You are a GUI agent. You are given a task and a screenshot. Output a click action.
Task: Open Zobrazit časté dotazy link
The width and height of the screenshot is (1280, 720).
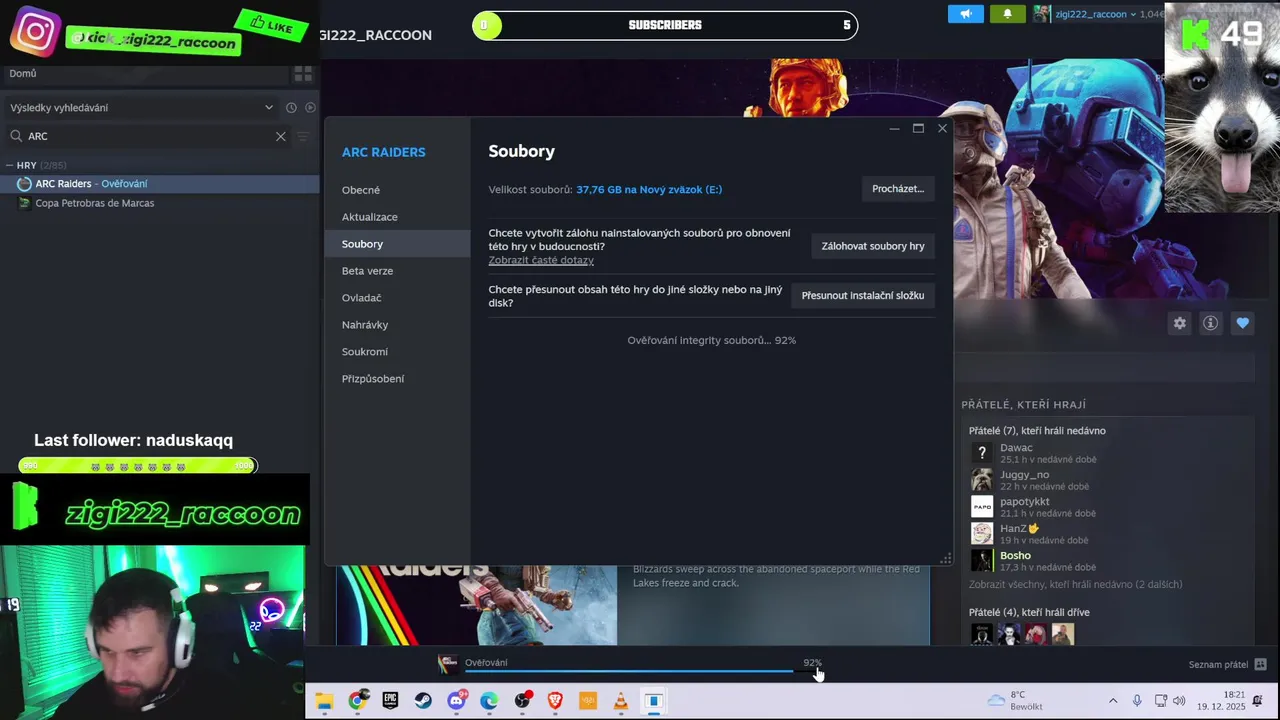[541, 260]
